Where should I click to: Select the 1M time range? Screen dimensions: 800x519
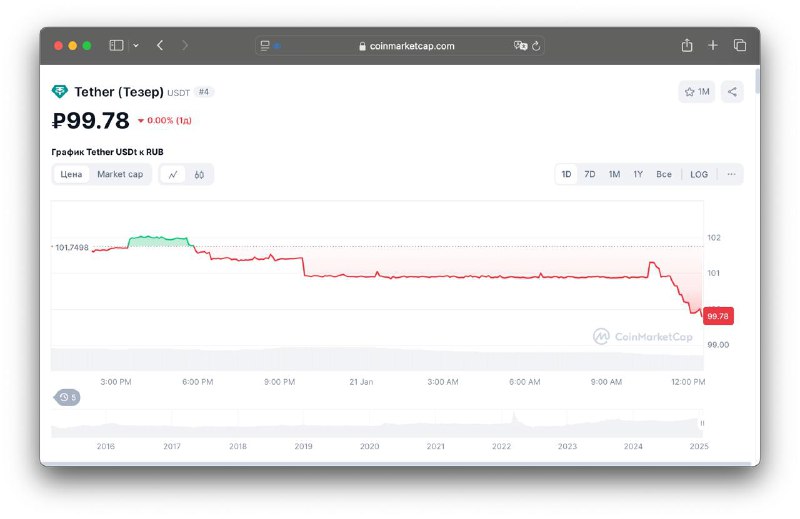coord(614,175)
